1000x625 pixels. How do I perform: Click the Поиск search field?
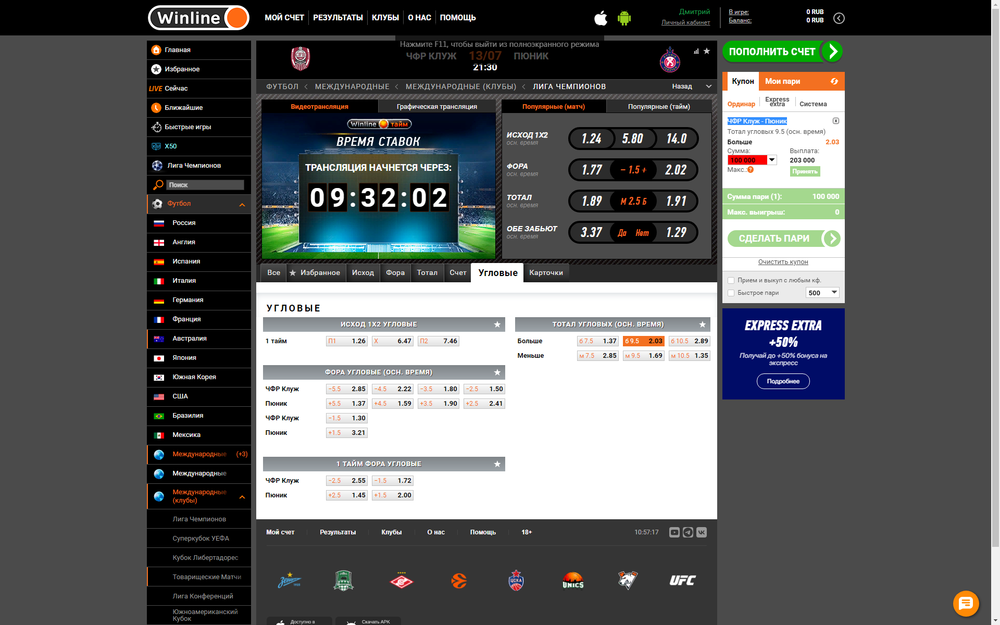point(205,185)
